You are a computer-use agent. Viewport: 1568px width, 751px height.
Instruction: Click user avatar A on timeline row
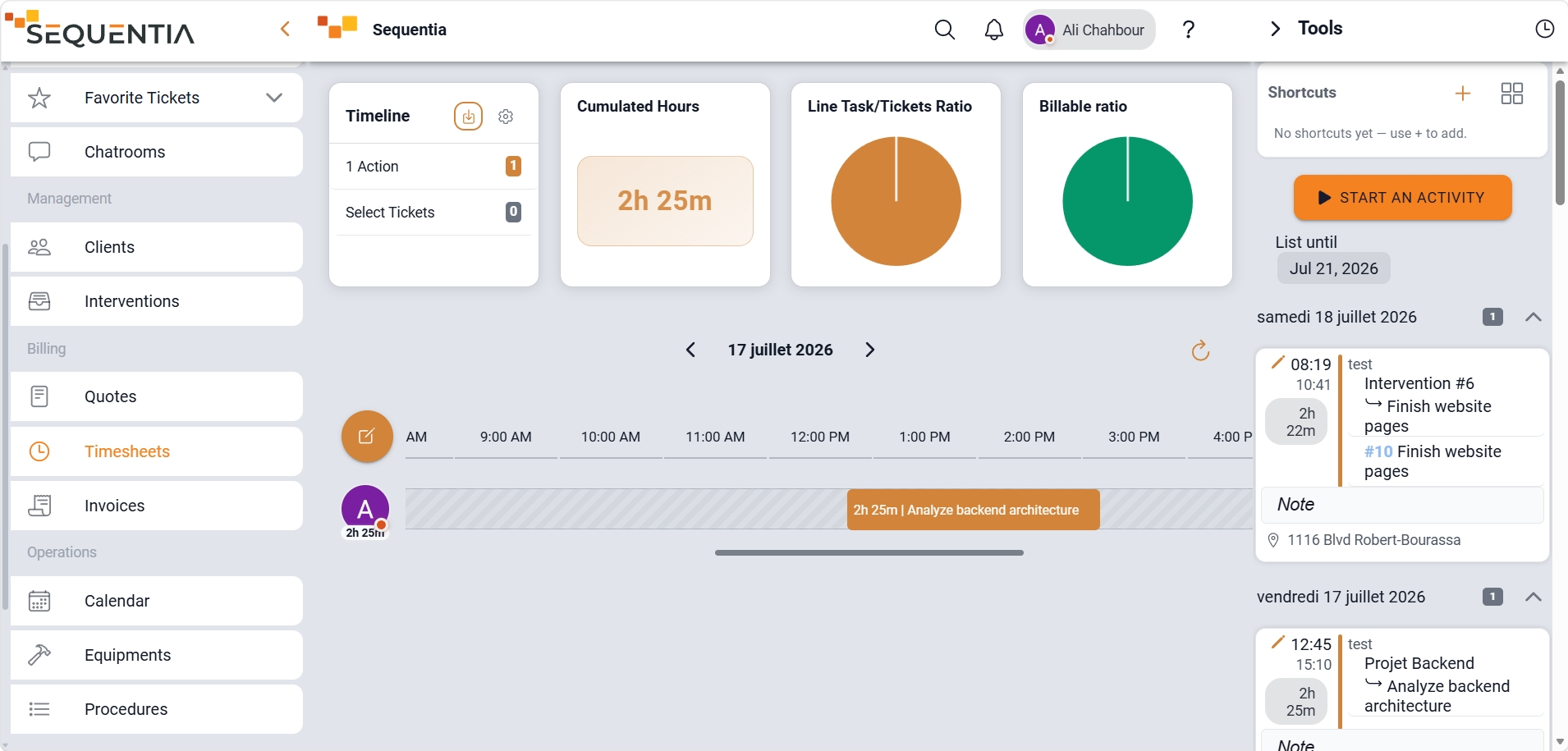pos(365,509)
